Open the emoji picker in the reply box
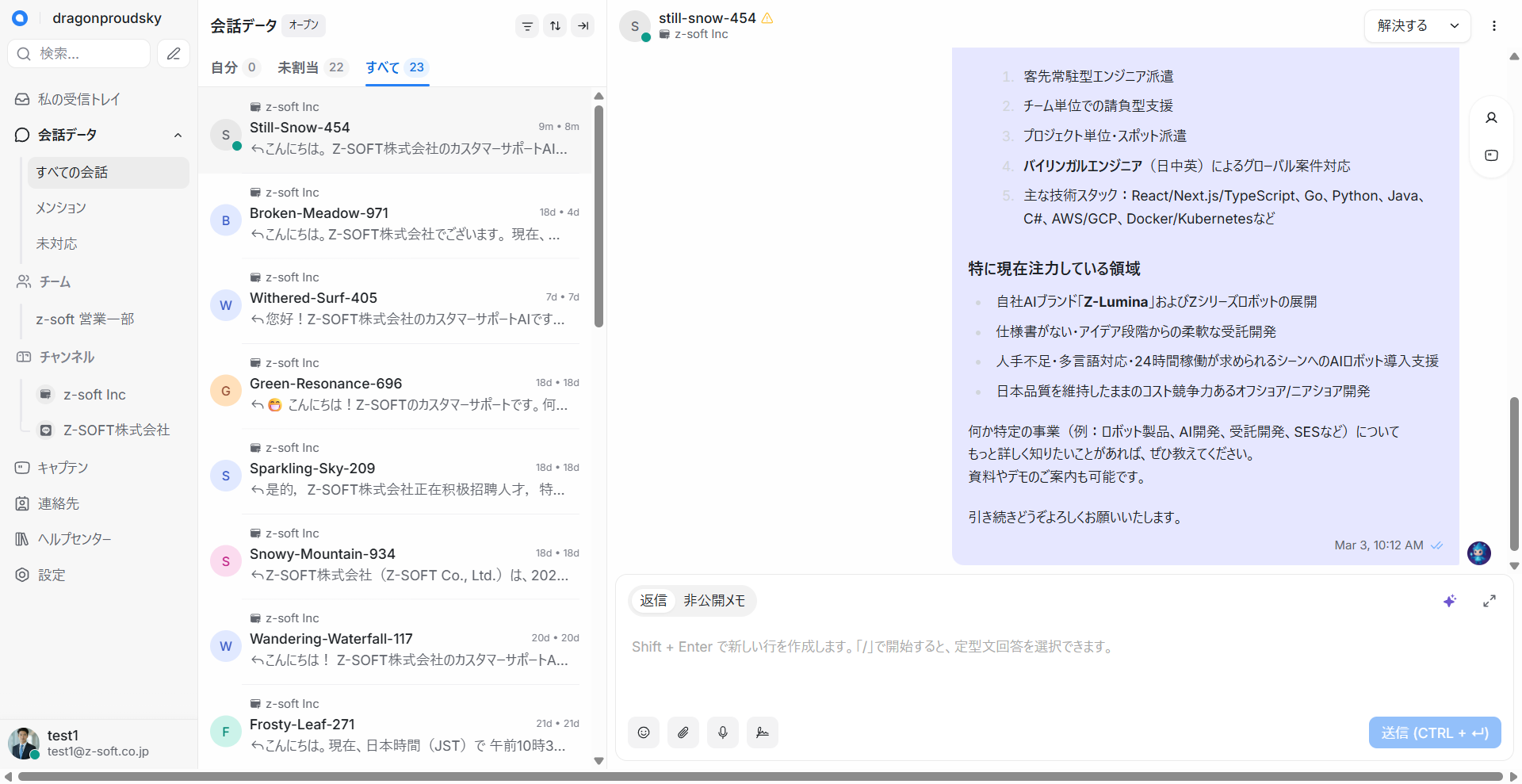The width and height of the screenshot is (1522, 784). pos(643,732)
